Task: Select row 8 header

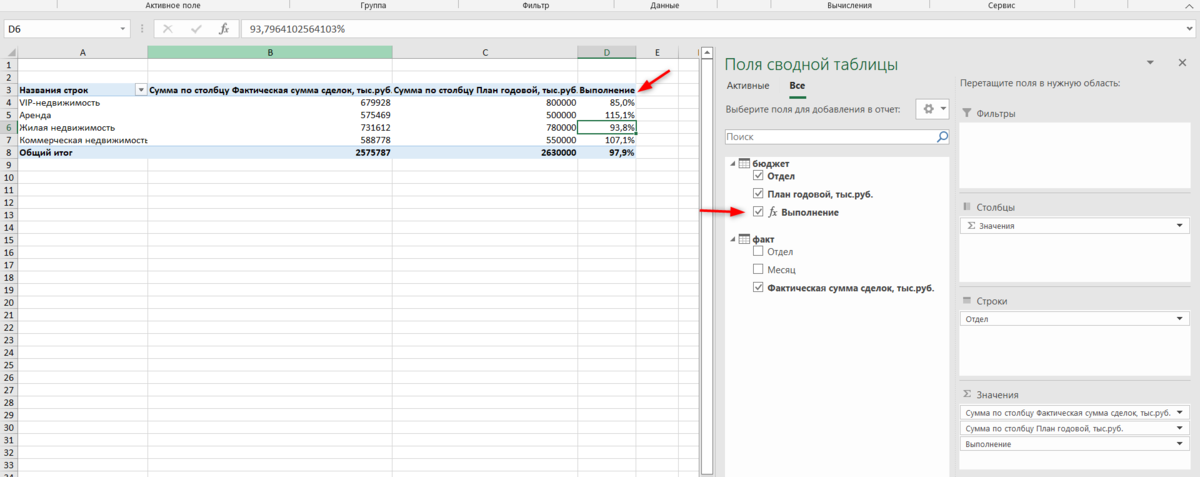Action: pyautogui.click(x=9, y=153)
